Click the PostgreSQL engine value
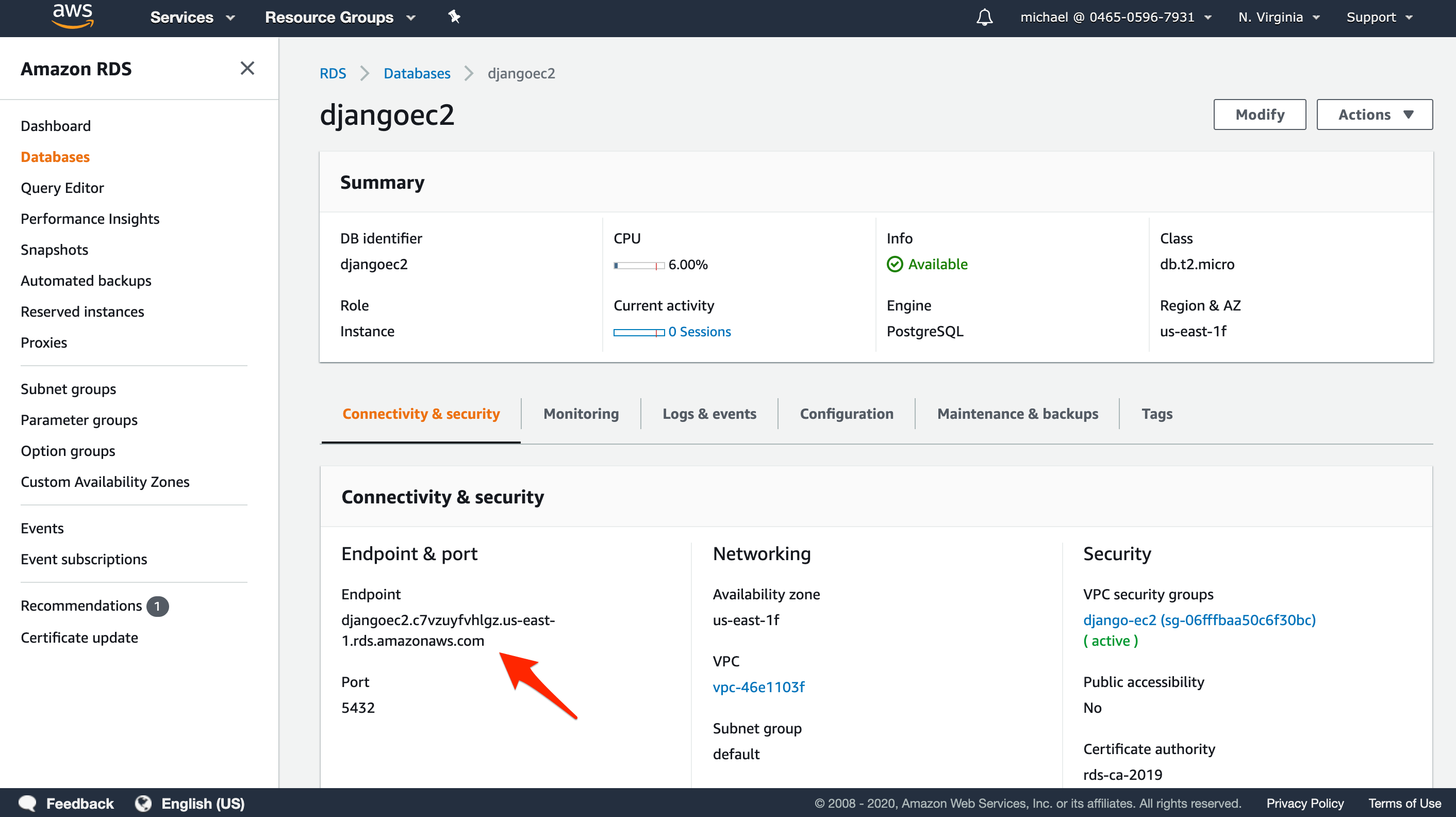 tap(924, 331)
